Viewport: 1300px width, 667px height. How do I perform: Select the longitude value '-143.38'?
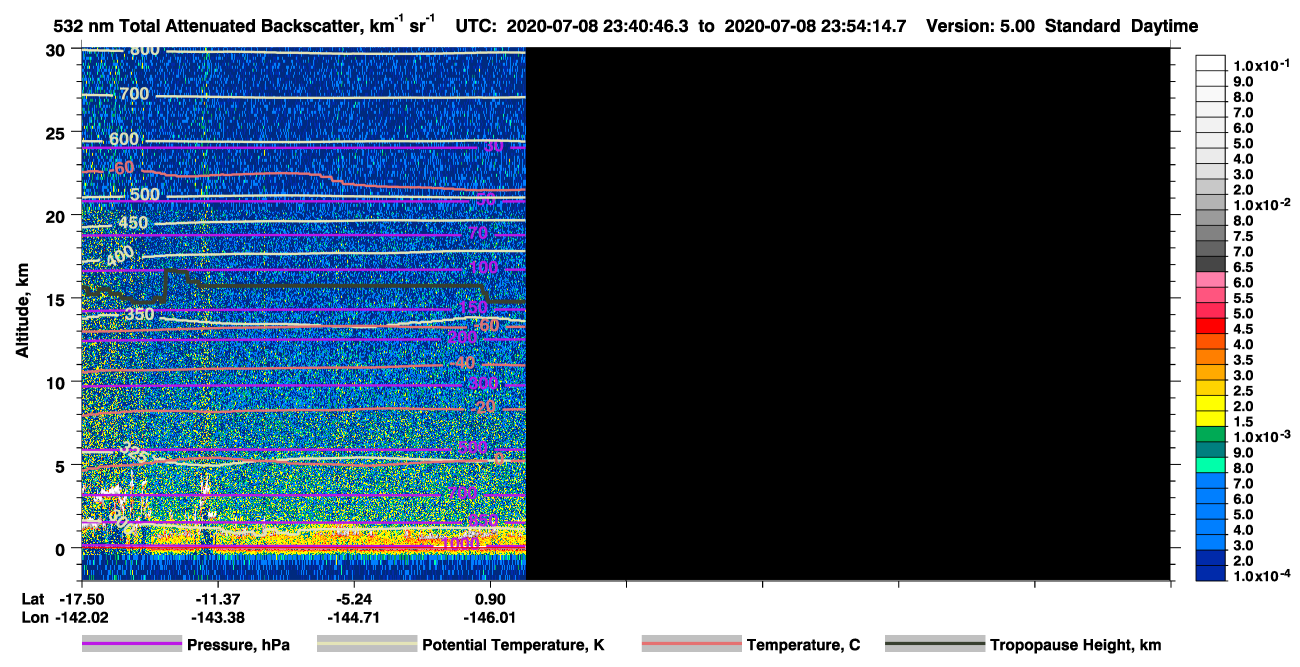click(218, 617)
